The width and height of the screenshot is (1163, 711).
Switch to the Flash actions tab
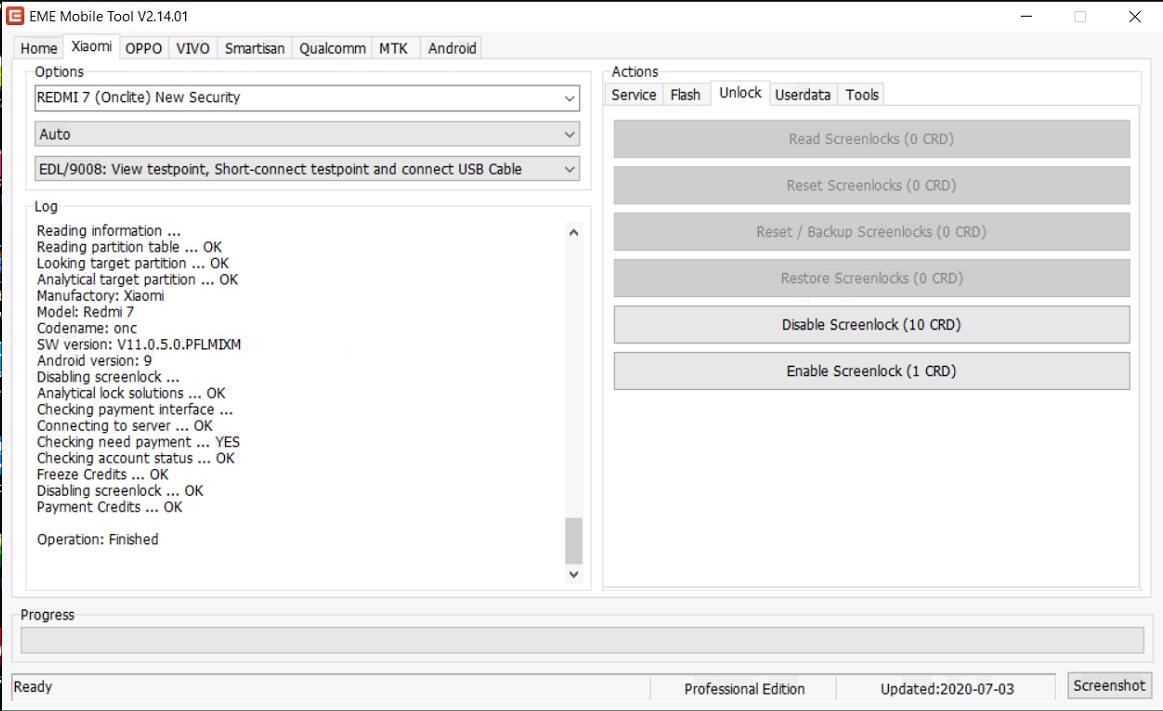pyautogui.click(x=685, y=95)
